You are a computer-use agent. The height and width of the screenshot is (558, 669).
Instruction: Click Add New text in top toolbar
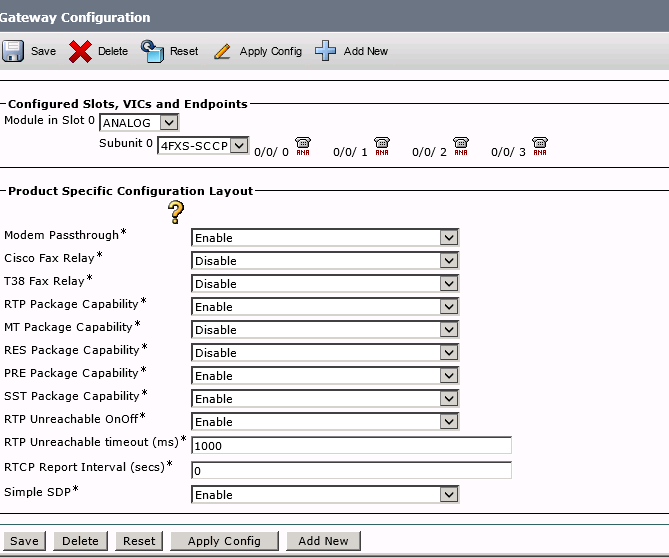(x=366, y=51)
